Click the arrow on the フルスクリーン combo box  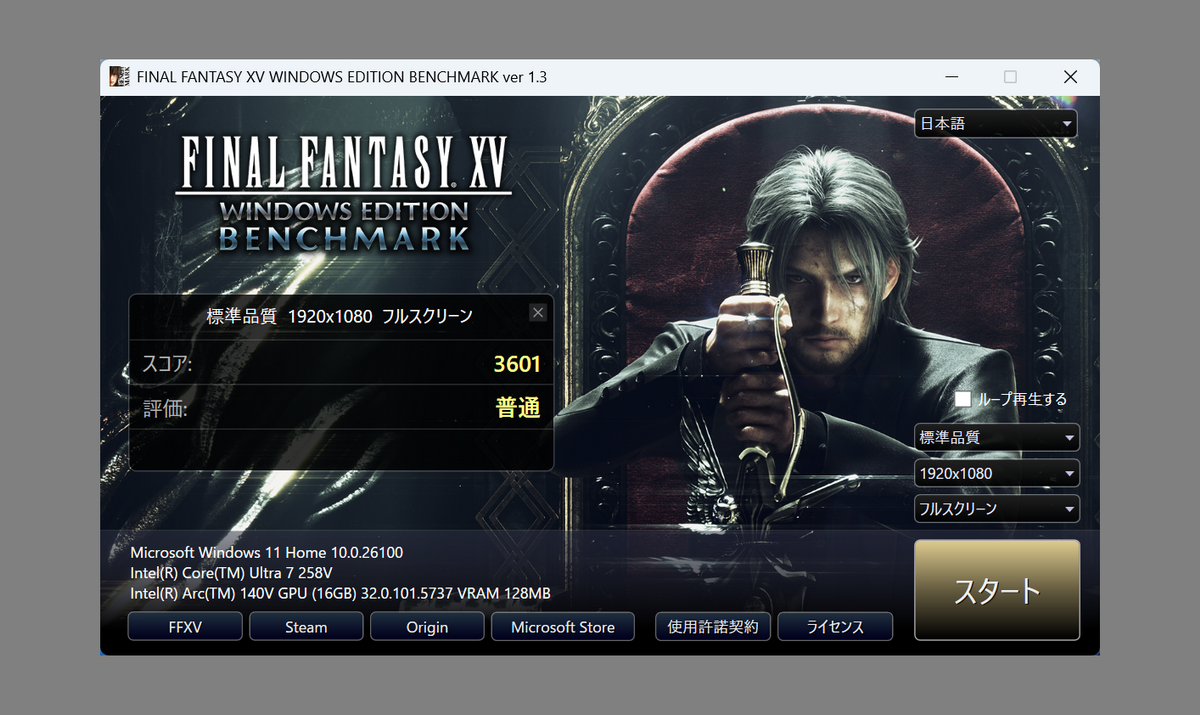(1070, 508)
